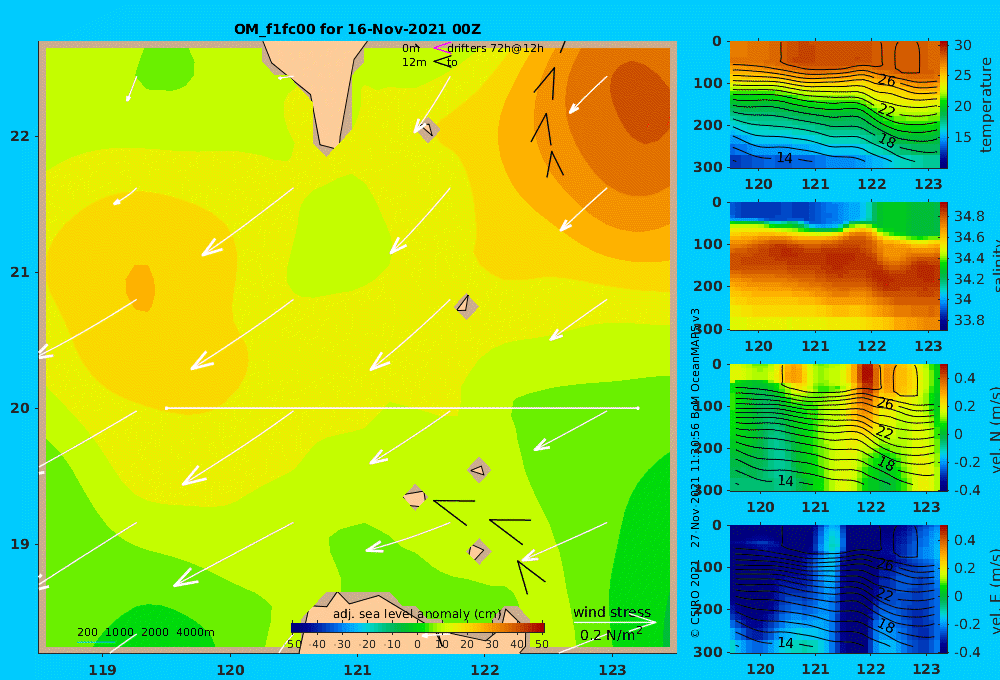This screenshot has height=680, width=1000.
Task: Click the black 12m drifter arrow legend icon
Action: tap(442, 62)
